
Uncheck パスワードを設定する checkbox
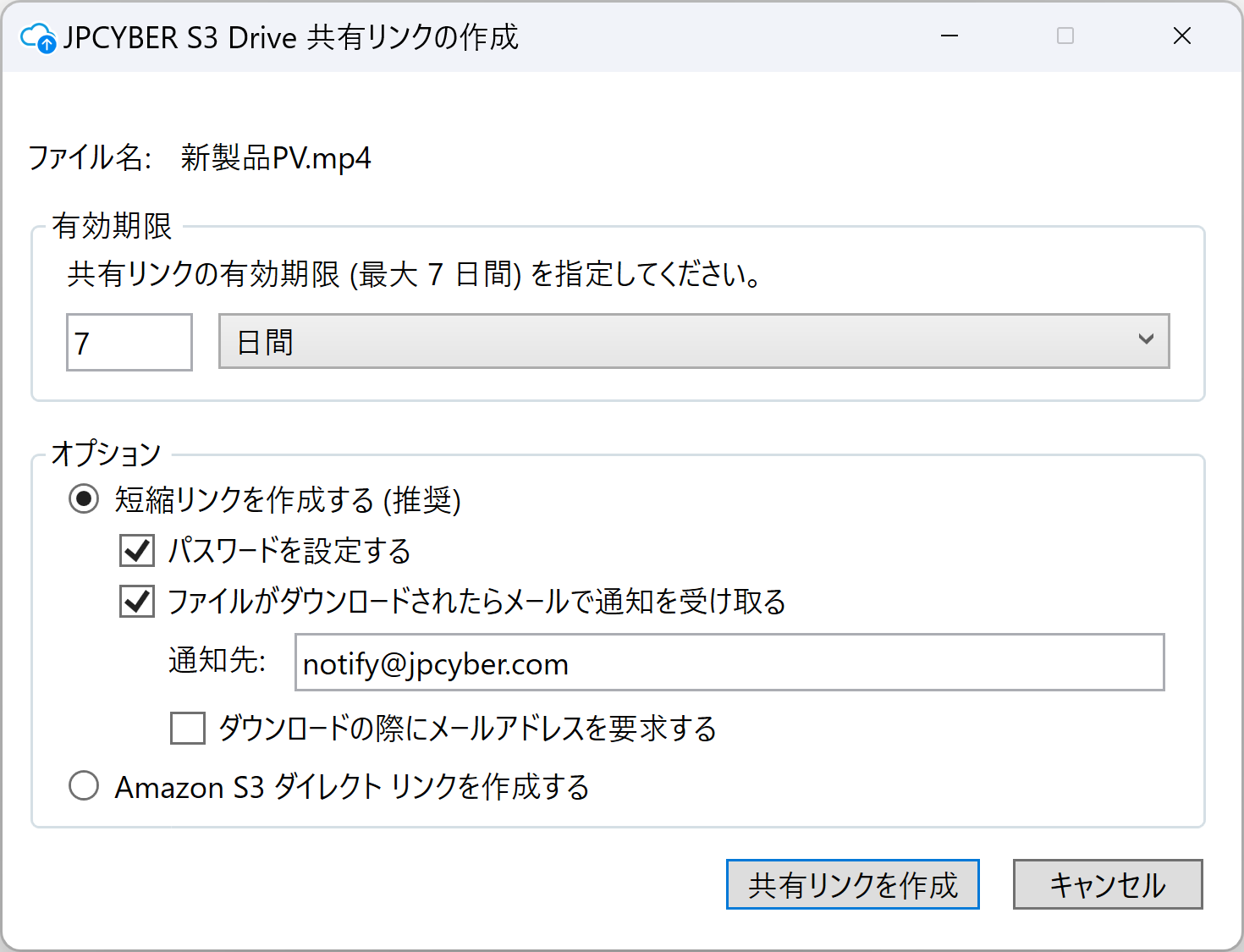click(137, 551)
